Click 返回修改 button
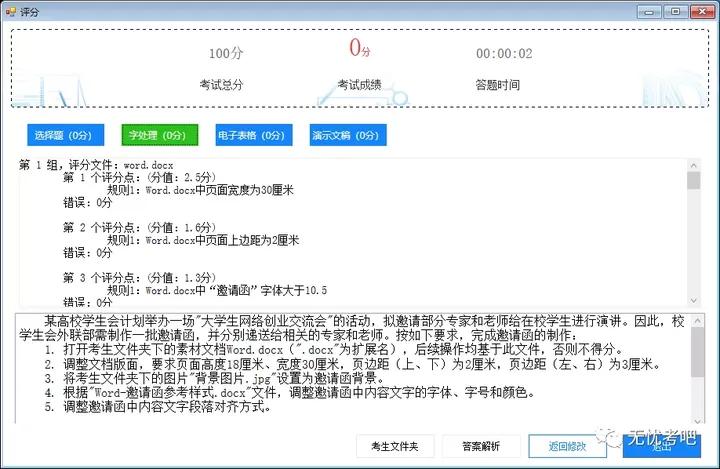 [x=567, y=446]
